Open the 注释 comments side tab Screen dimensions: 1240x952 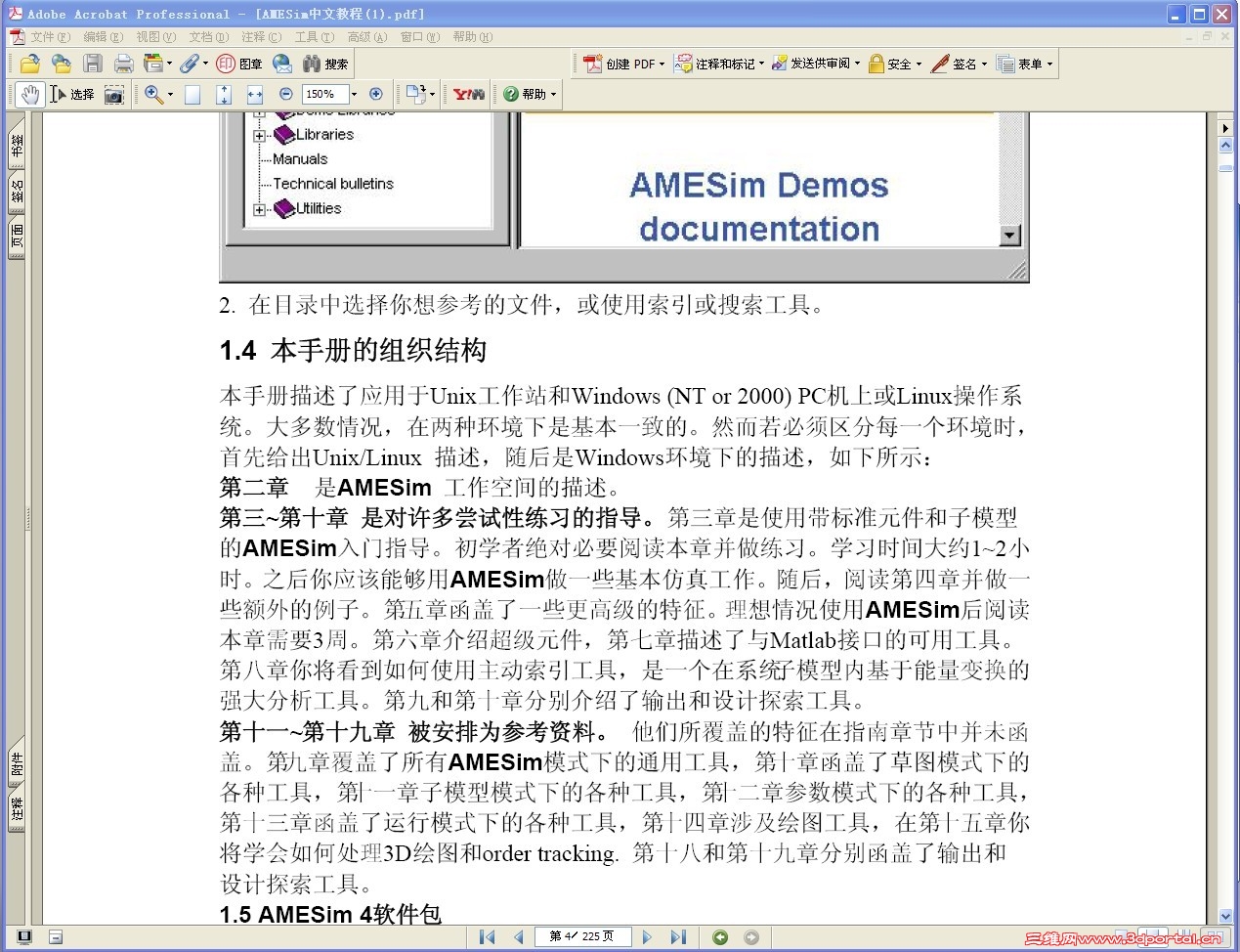(x=17, y=810)
